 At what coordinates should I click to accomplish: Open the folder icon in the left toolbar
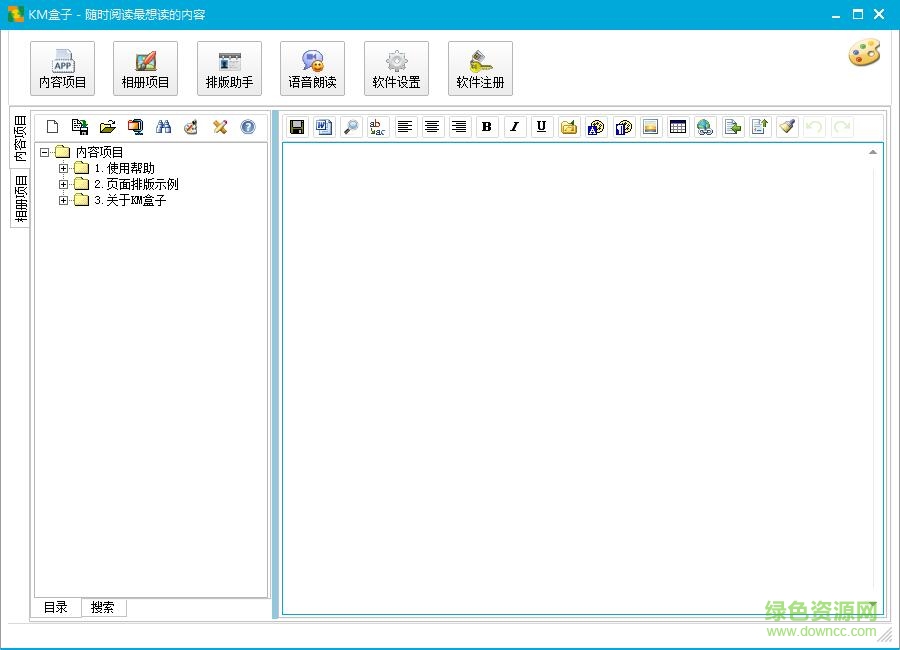tap(107, 127)
